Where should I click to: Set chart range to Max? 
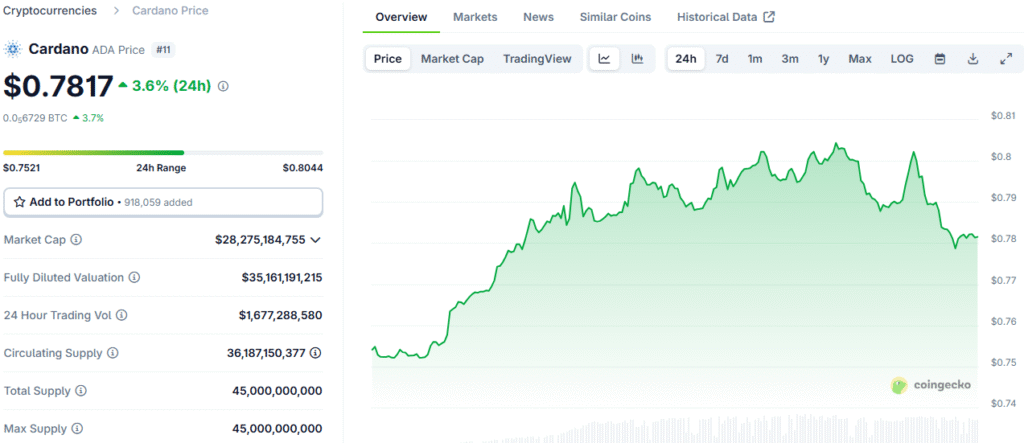(860, 59)
